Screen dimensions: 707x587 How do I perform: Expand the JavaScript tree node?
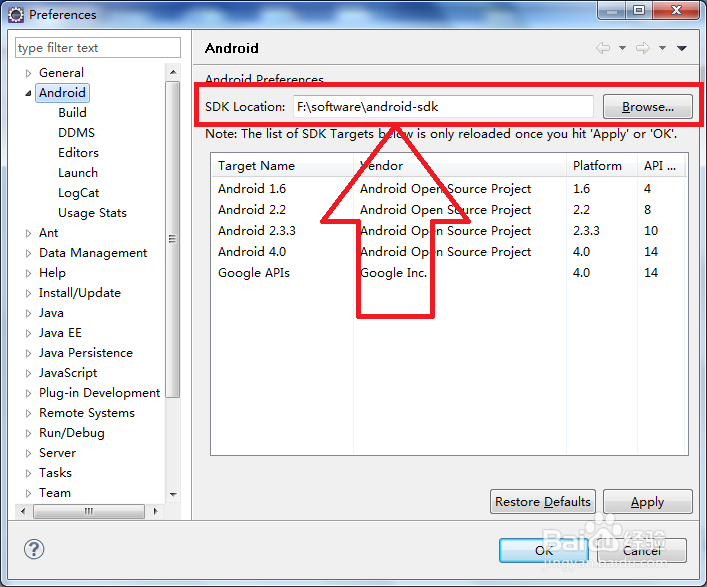(28, 373)
